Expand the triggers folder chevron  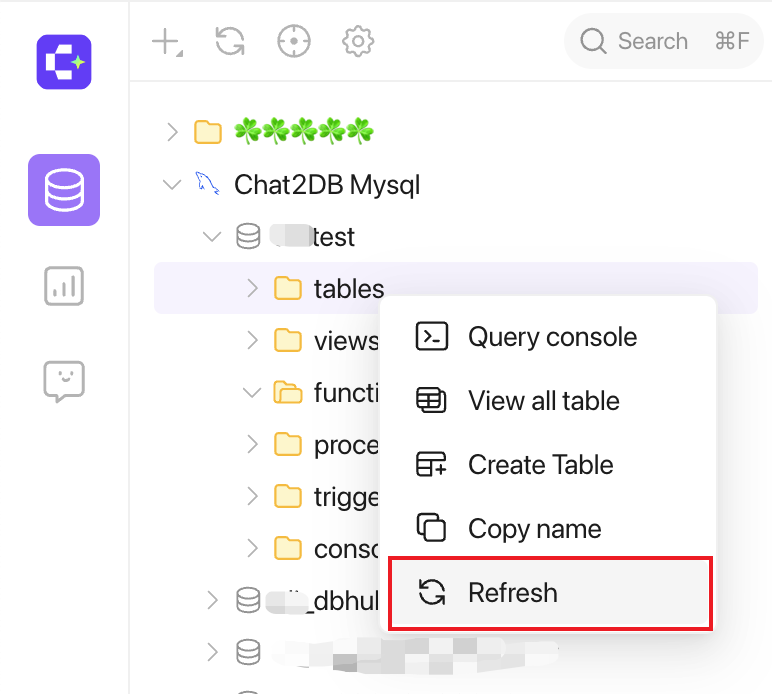click(253, 496)
